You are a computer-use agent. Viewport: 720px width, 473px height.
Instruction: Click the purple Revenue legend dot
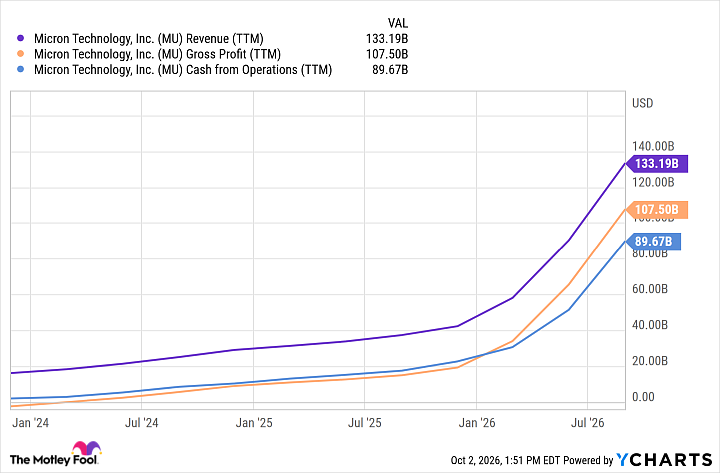[20, 39]
